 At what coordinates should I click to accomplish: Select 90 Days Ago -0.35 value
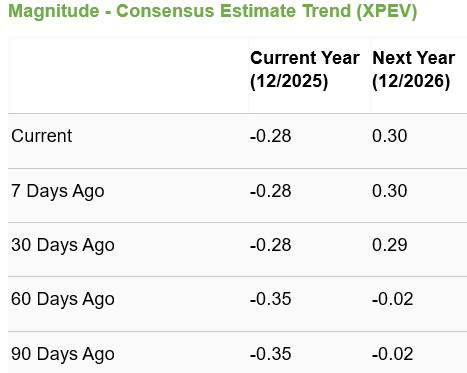pyautogui.click(x=271, y=354)
